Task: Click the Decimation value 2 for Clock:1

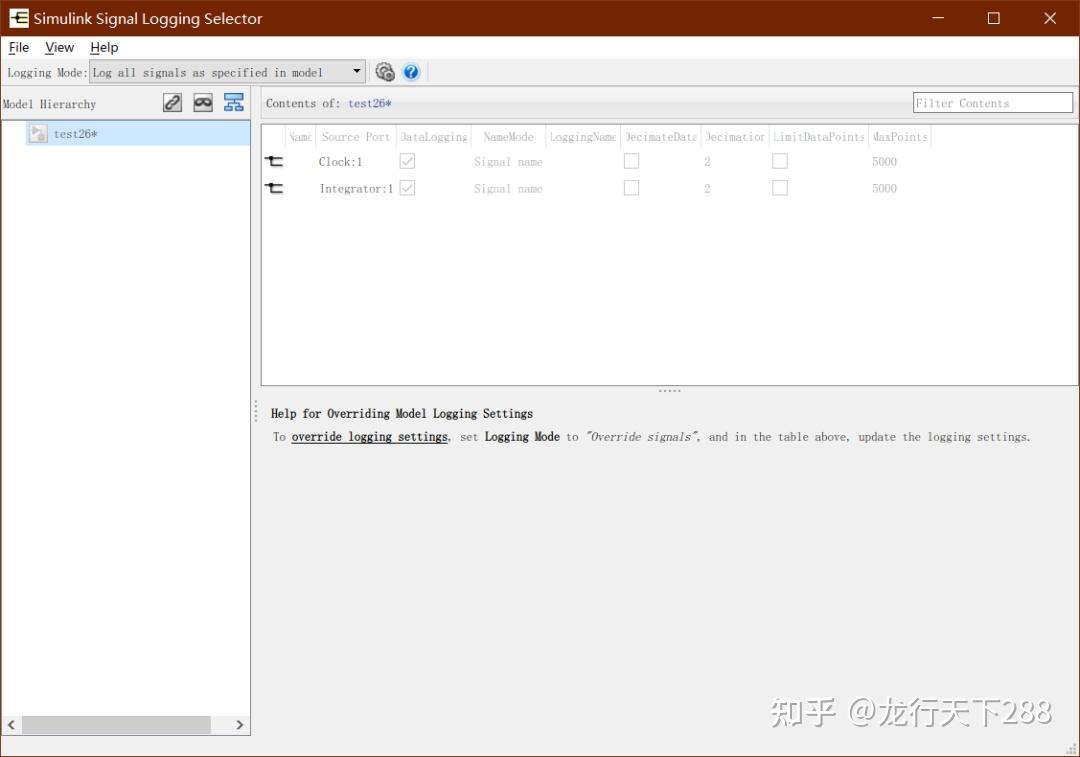Action: click(707, 162)
